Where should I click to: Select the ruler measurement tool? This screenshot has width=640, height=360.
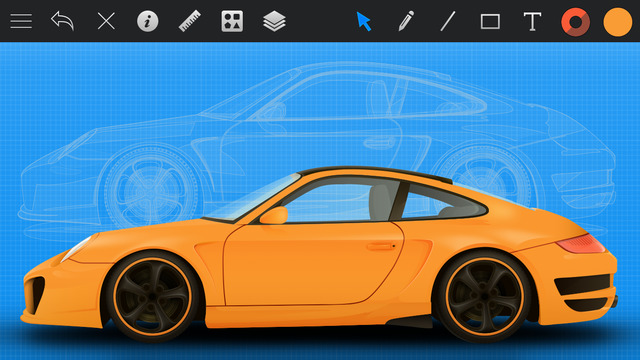[x=190, y=21]
